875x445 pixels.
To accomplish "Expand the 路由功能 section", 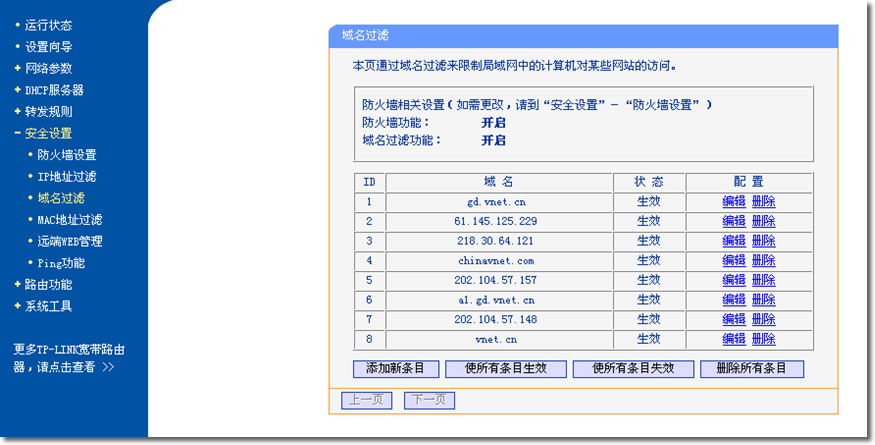I will 48,285.
